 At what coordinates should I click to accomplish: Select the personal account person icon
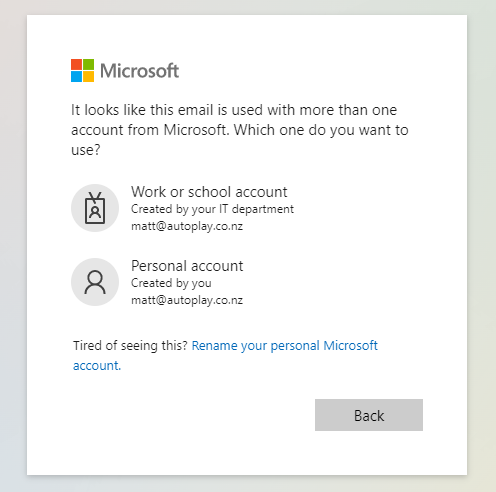(x=95, y=282)
